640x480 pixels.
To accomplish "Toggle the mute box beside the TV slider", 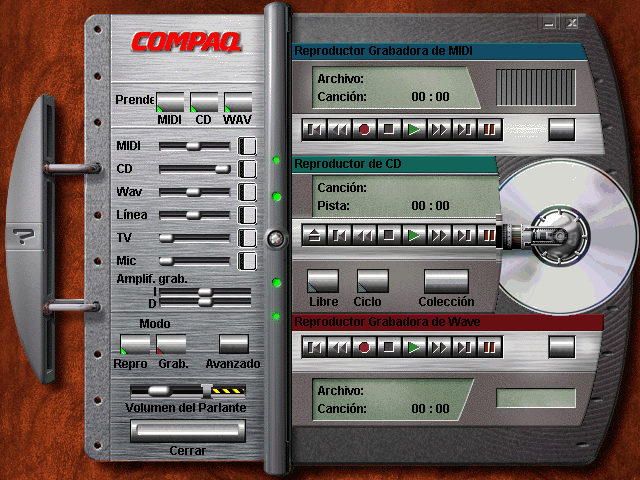I will click(247, 238).
